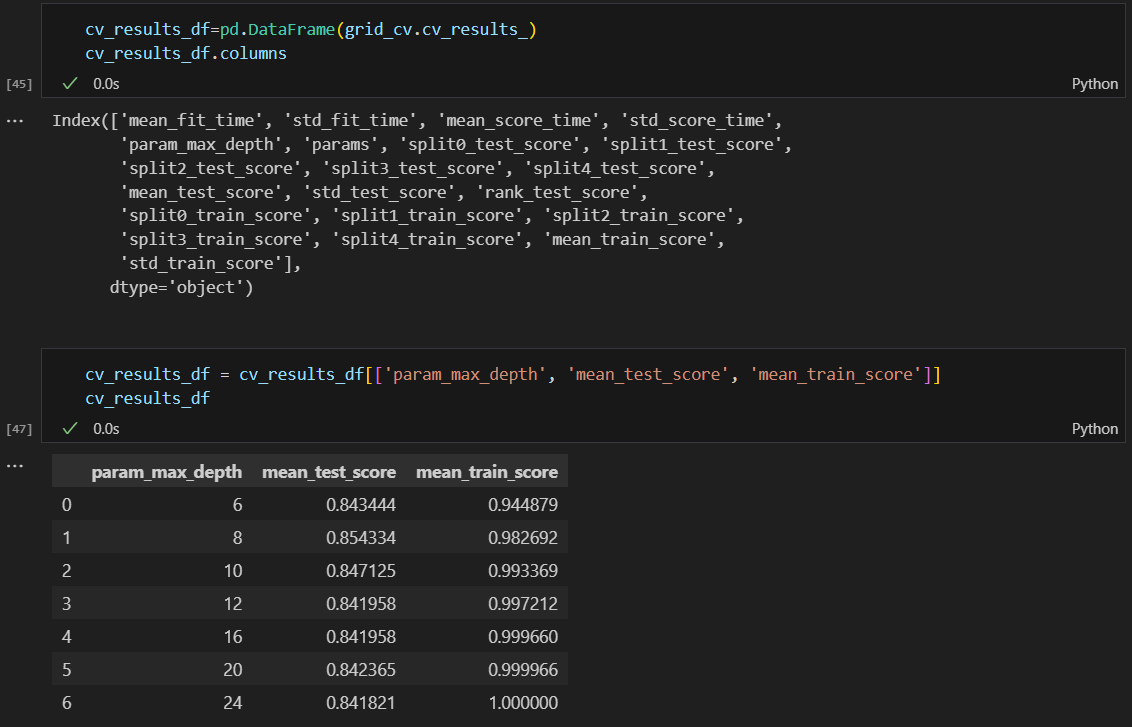Click row index 4 in the table
Viewport: 1132px width, 727px height.
pyautogui.click(x=66, y=637)
